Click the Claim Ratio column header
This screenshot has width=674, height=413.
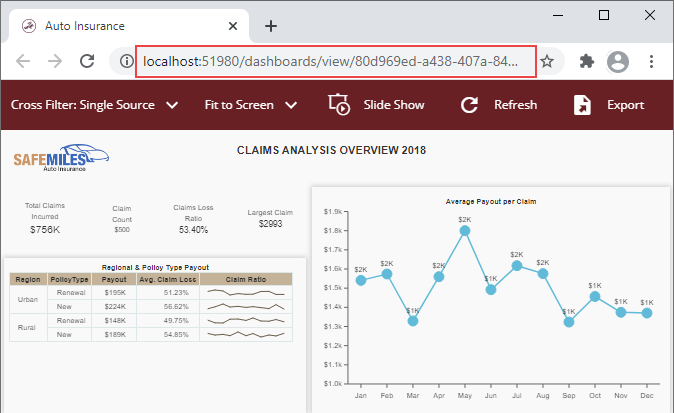coord(245,279)
